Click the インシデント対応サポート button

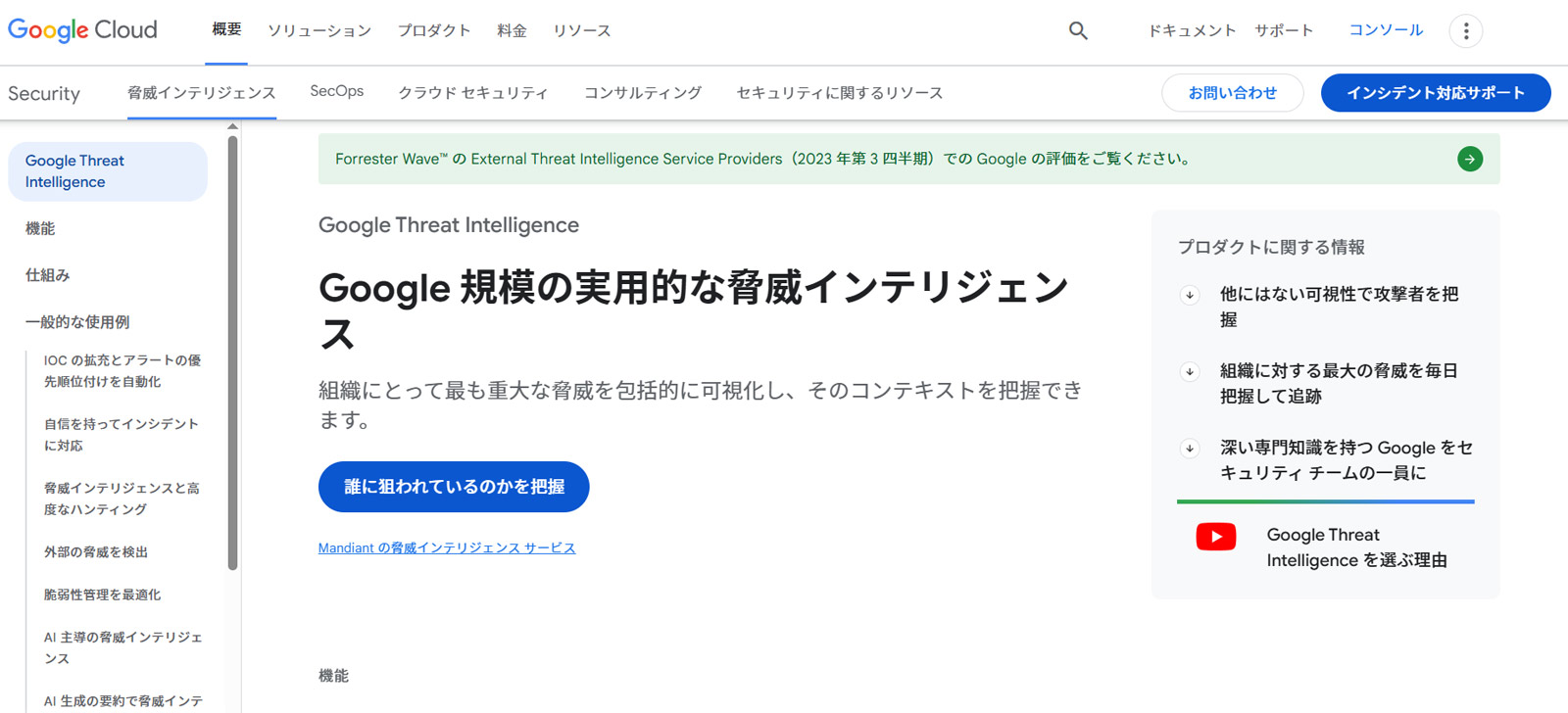(1436, 93)
